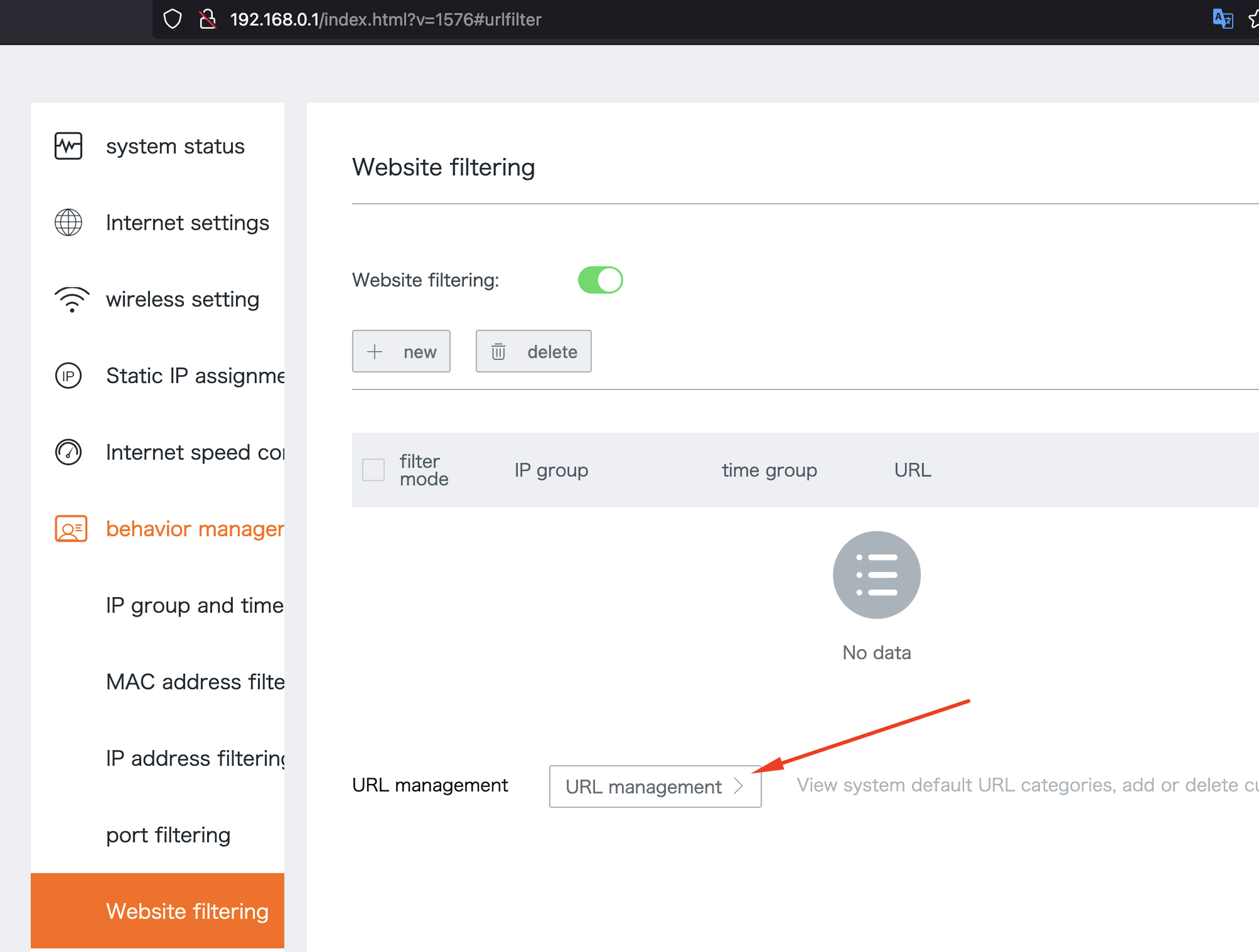1259x952 pixels.
Task: Click the Static IP assignment IP icon
Action: 69,376
